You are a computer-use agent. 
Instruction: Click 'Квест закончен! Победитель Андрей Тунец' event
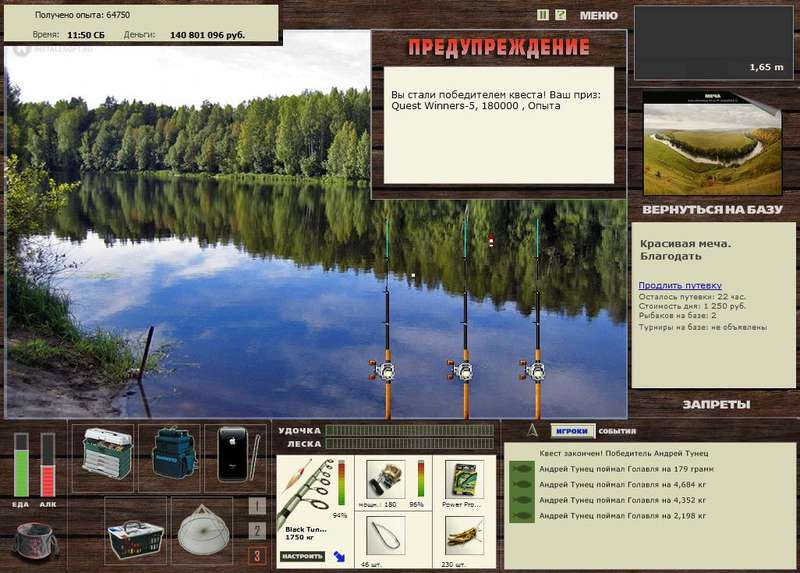pyautogui.click(x=623, y=453)
